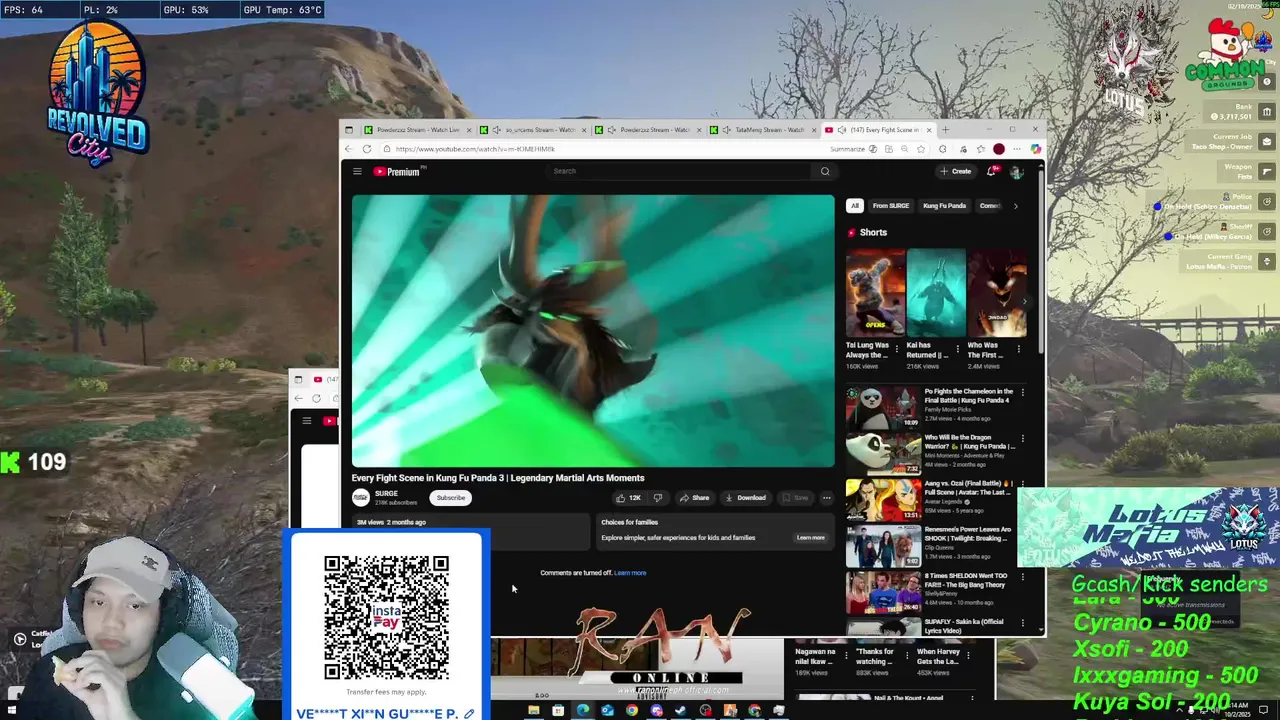Unmute the TataMeng Stream tab speaker icon
Image resolution: width=1280 pixels, height=720 pixels.
[727, 130]
